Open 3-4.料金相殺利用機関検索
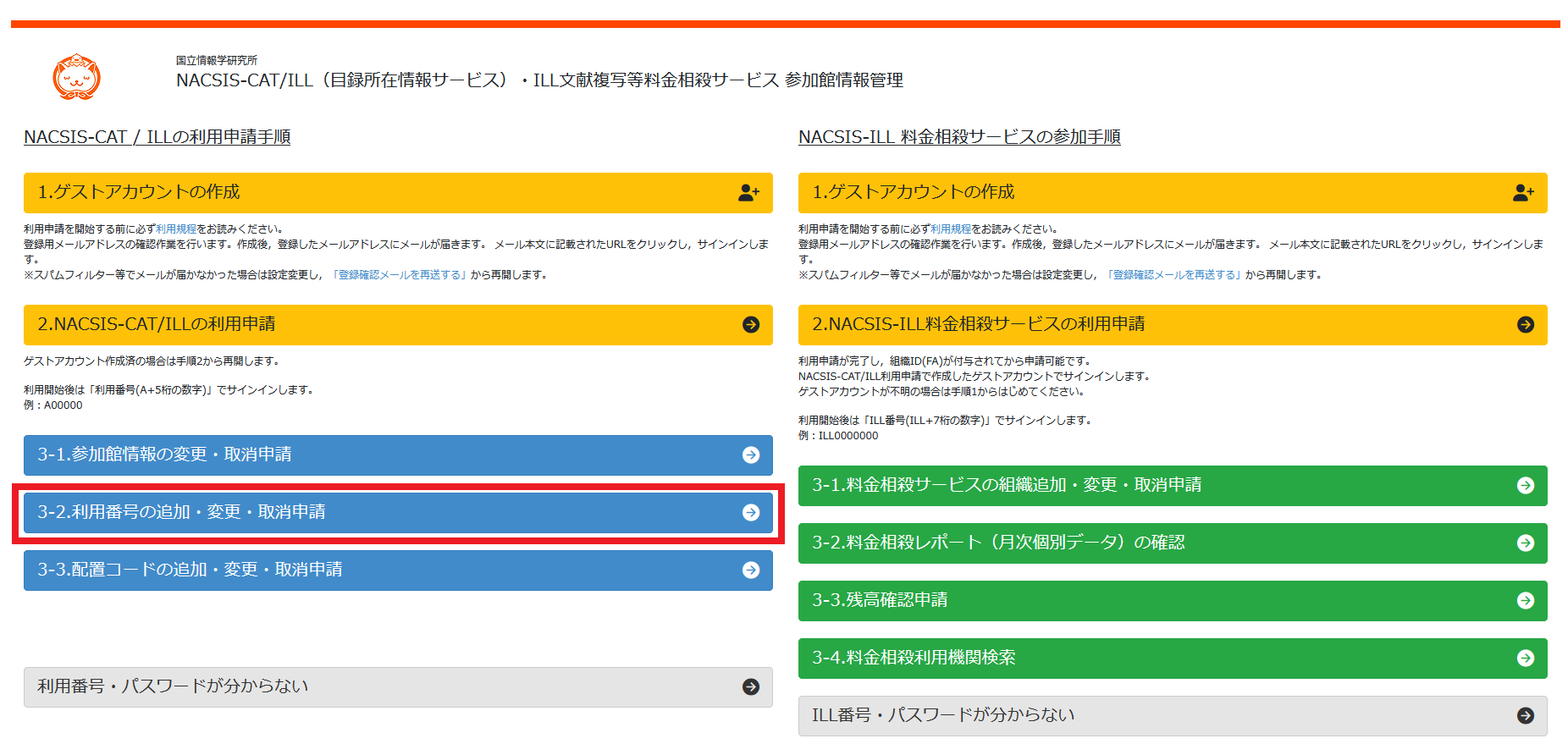 pyautogui.click(x=1173, y=659)
